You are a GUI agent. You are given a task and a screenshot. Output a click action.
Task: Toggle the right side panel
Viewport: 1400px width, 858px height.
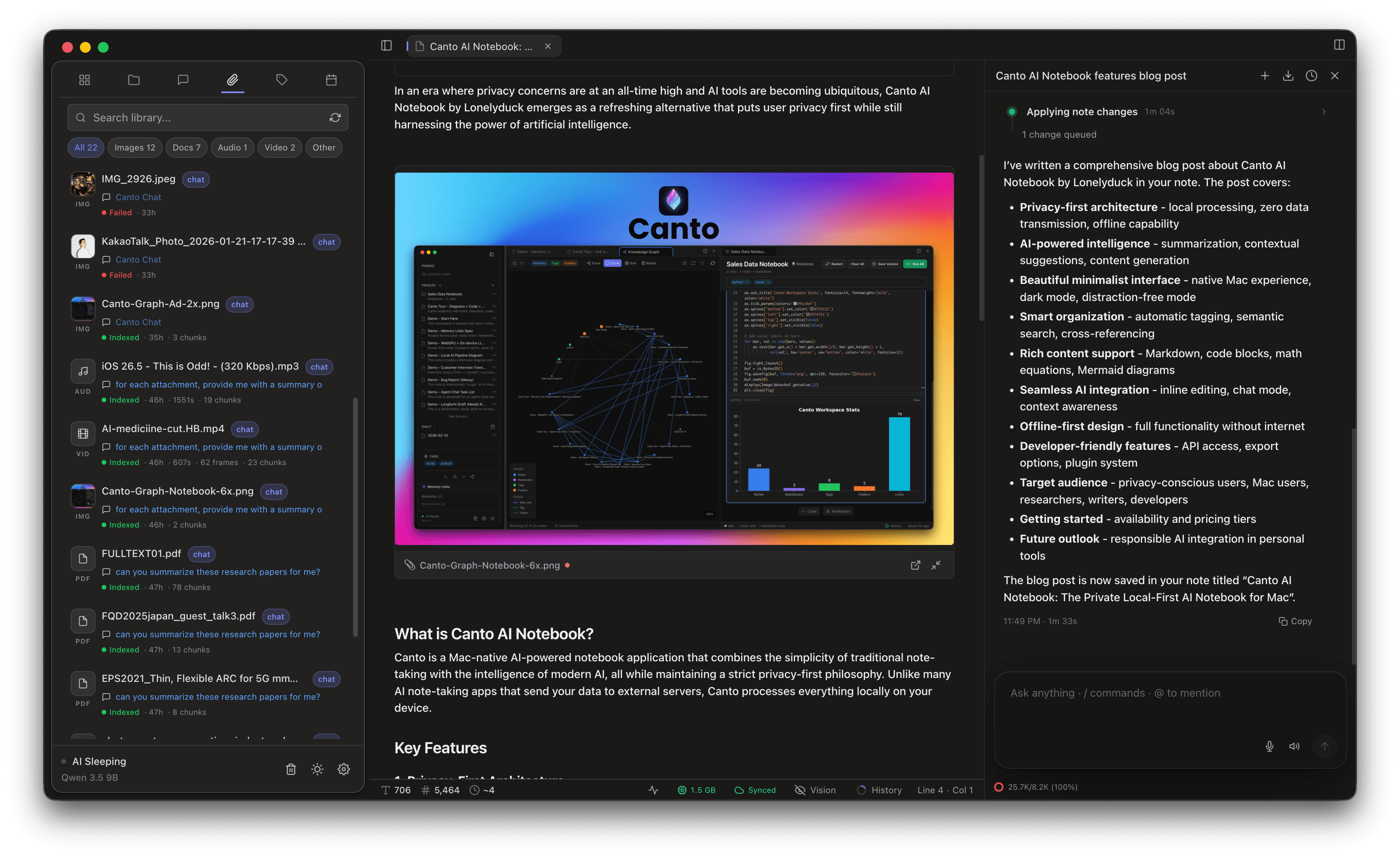click(1339, 45)
